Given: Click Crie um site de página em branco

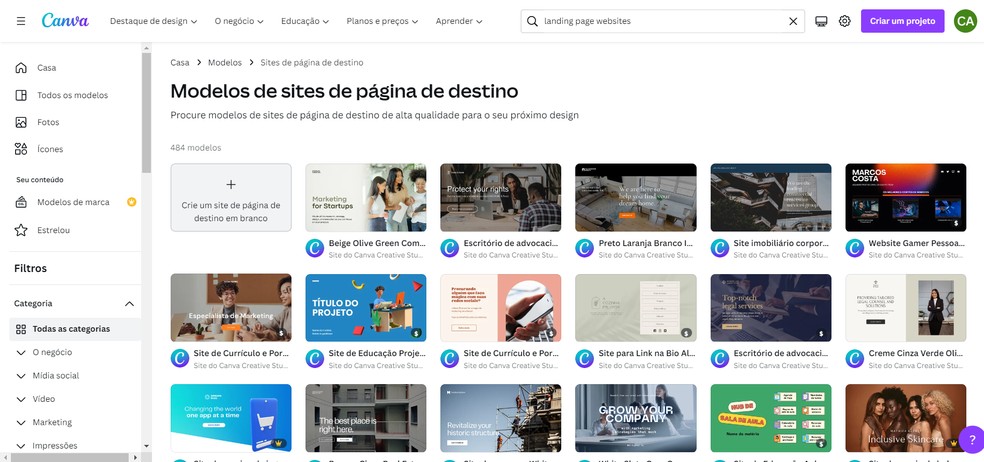Looking at the screenshot, I should pos(231,198).
